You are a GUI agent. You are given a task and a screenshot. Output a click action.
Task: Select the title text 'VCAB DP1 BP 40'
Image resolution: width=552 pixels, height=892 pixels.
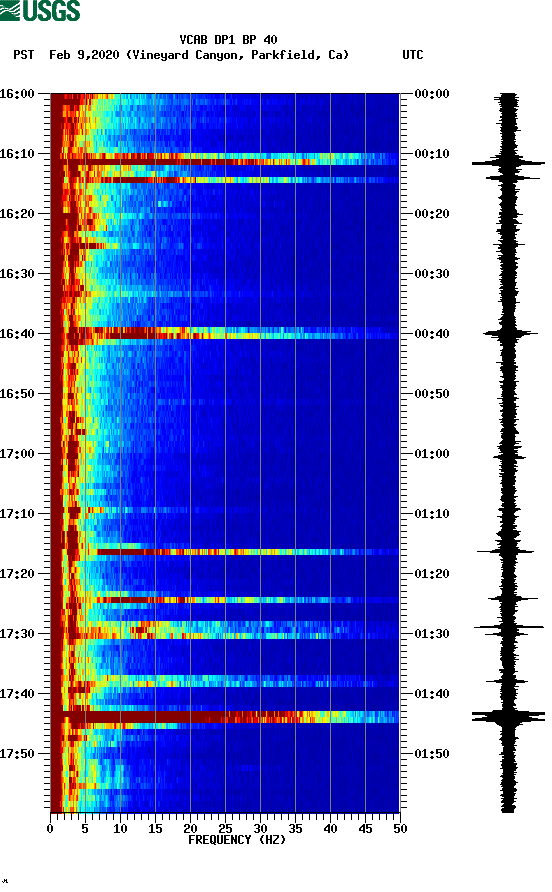click(228, 40)
